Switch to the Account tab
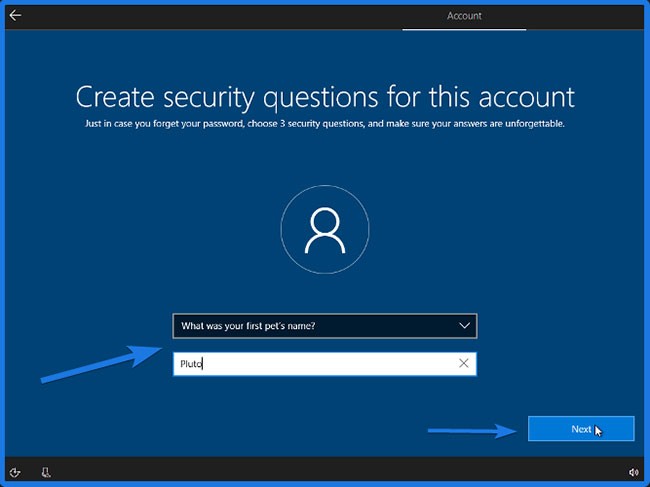The image size is (650, 487). click(464, 16)
